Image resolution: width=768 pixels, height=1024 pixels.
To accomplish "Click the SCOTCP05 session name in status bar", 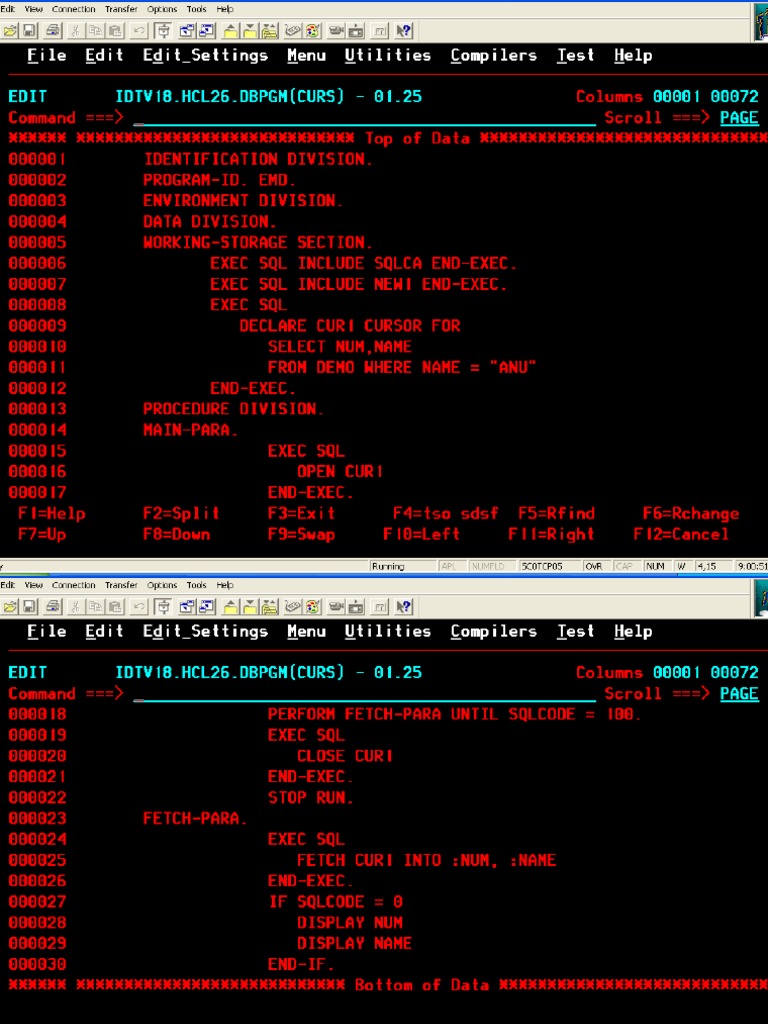I will coord(541,567).
